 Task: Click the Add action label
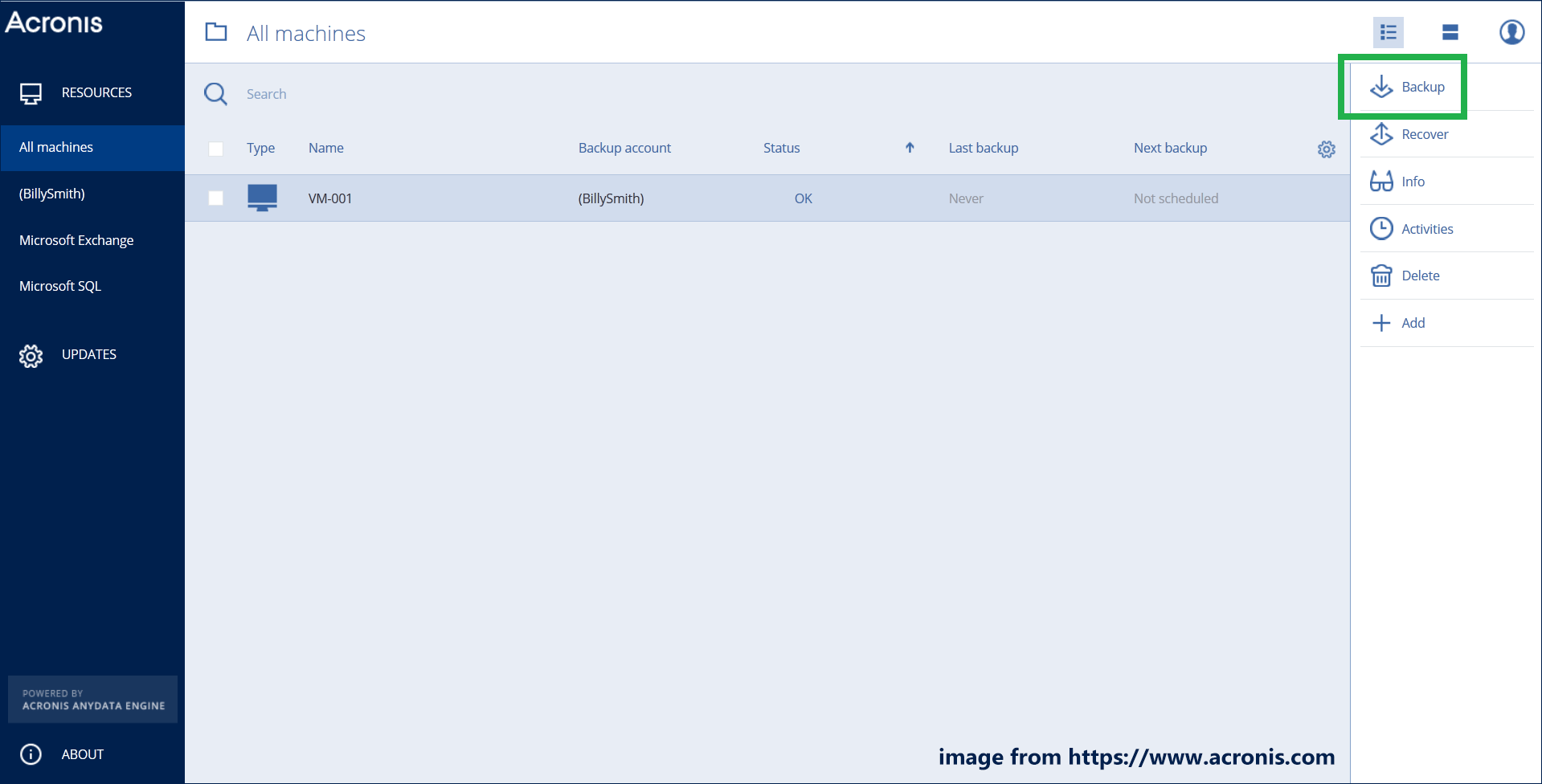[1413, 323]
